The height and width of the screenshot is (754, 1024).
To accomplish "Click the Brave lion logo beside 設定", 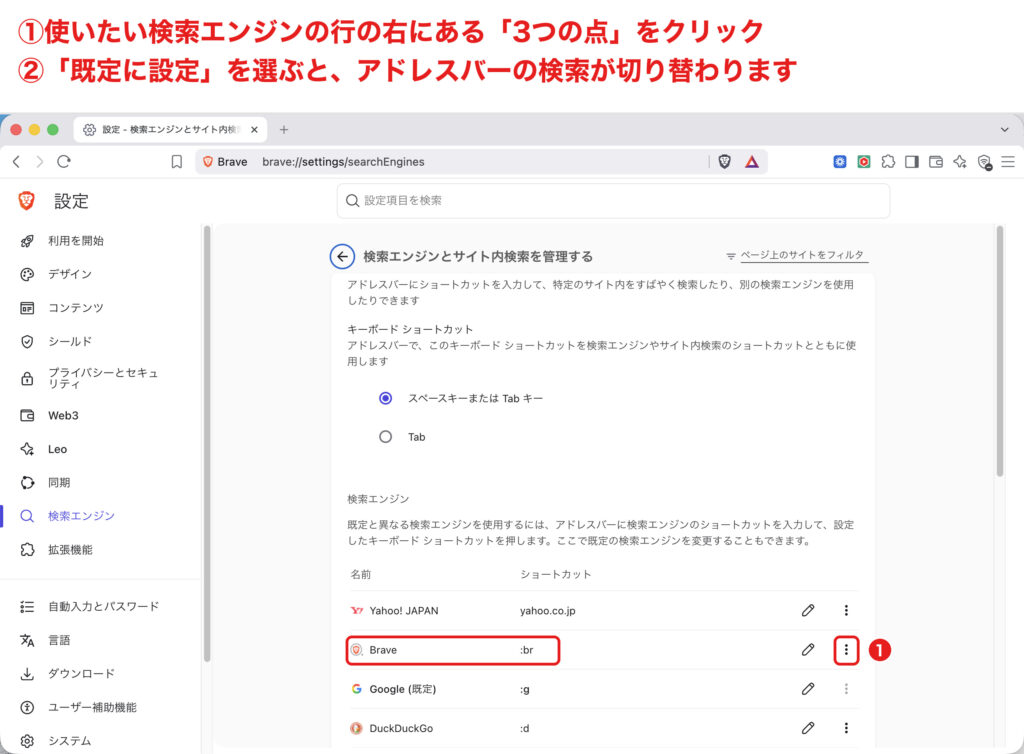I will click(27, 201).
